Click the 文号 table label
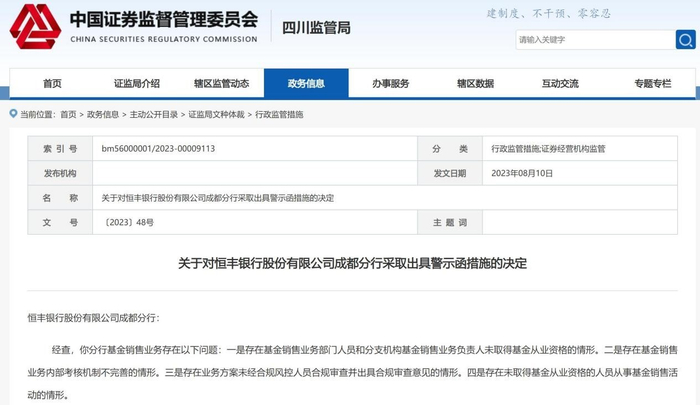Screen dimensions: 700x405 (60, 222)
